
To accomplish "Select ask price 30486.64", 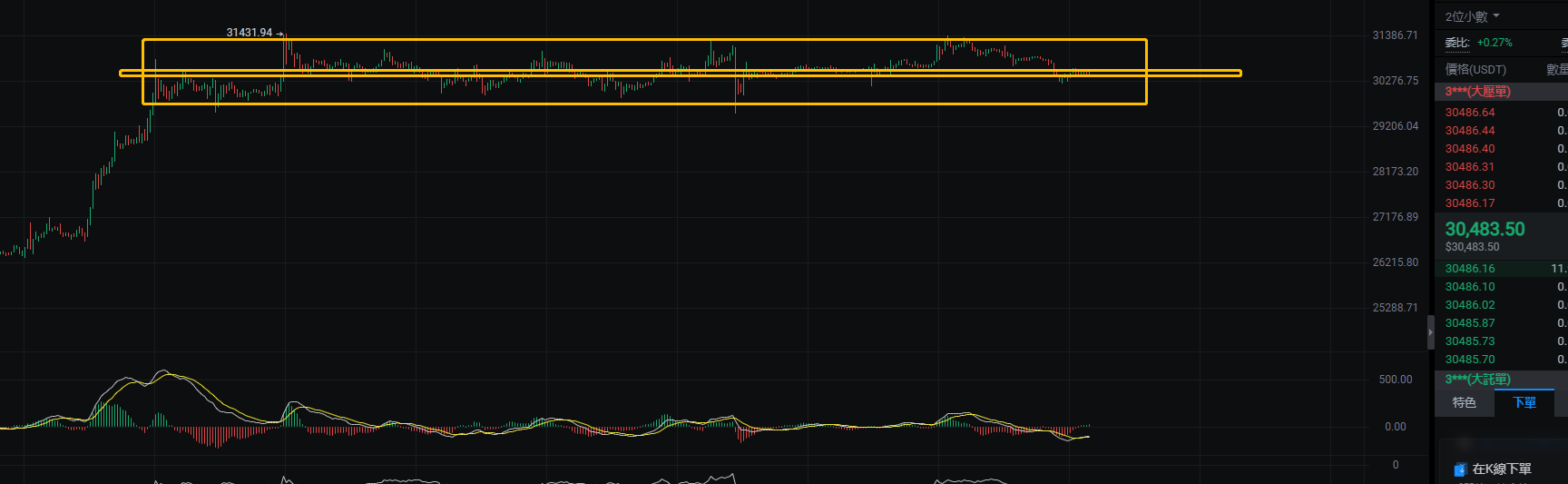I will [1470, 113].
